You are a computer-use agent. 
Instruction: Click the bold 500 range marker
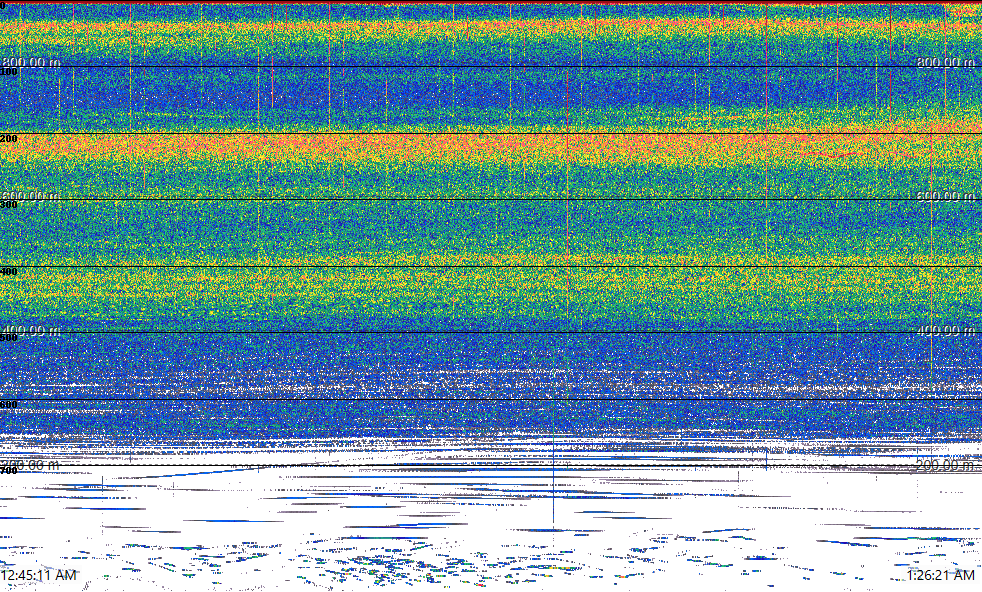tap(8, 338)
